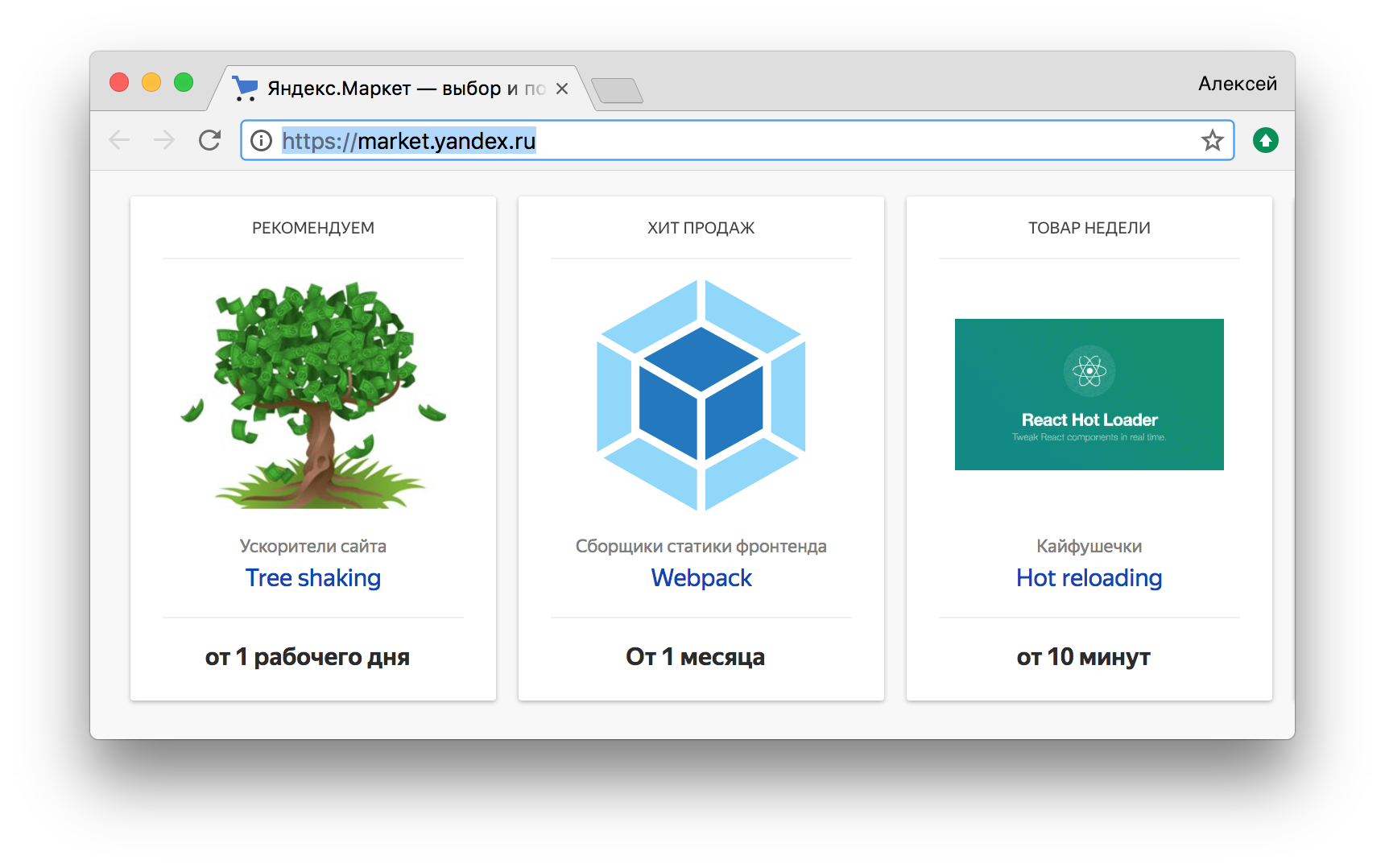Click the green upward arrow extension icon
The height and width of the screenshot is (868, 1385).
click(1266, 140)
